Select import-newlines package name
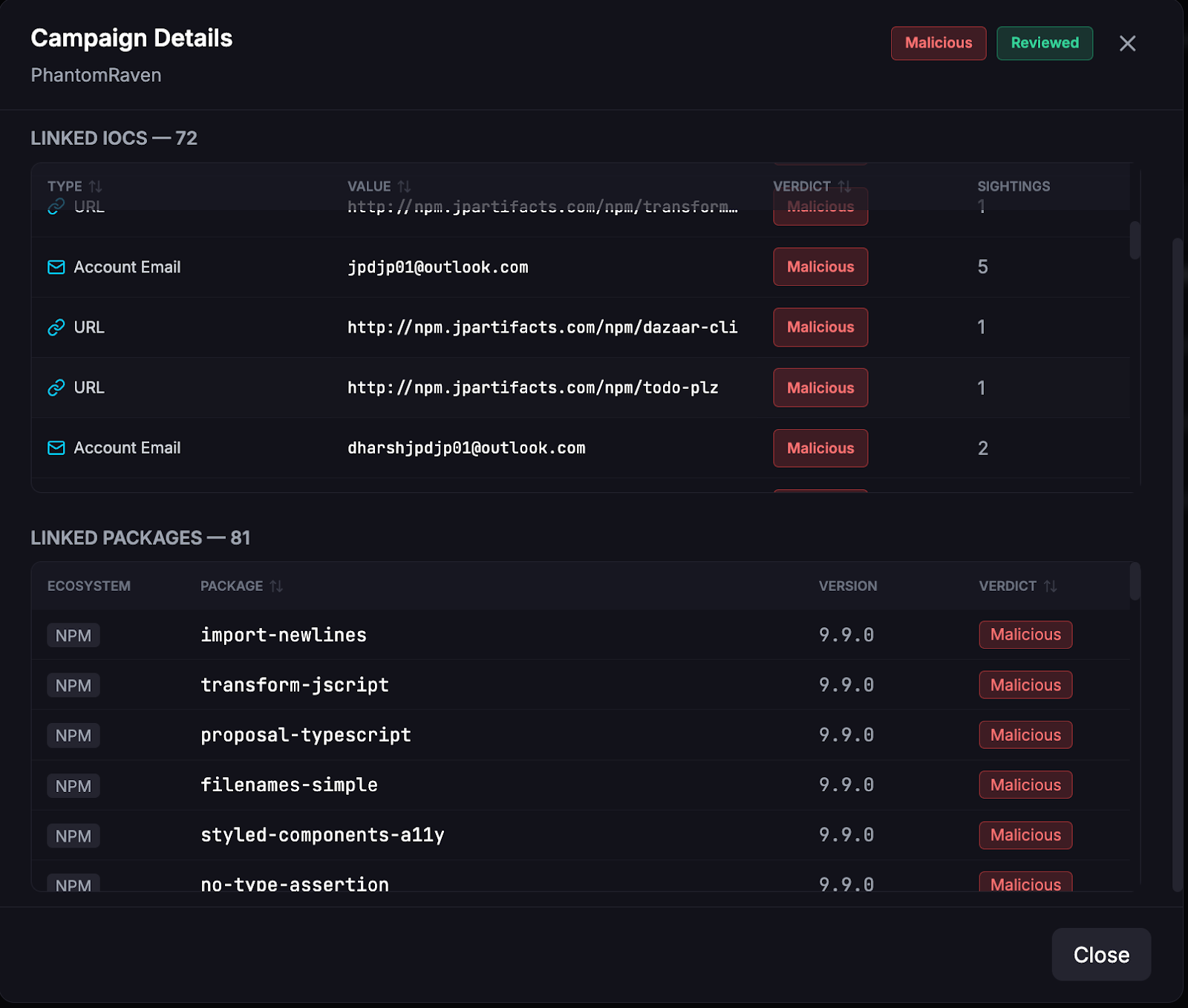The width and height of the screenshot is (1188, 1008). click(x=284, y=635)
